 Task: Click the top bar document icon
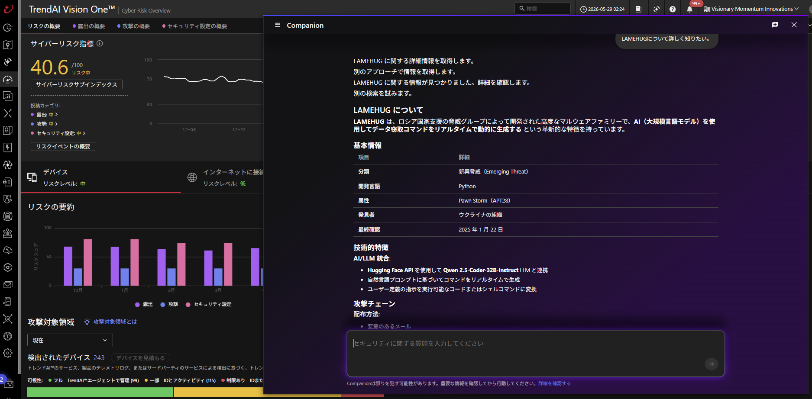tap(639, 9)
